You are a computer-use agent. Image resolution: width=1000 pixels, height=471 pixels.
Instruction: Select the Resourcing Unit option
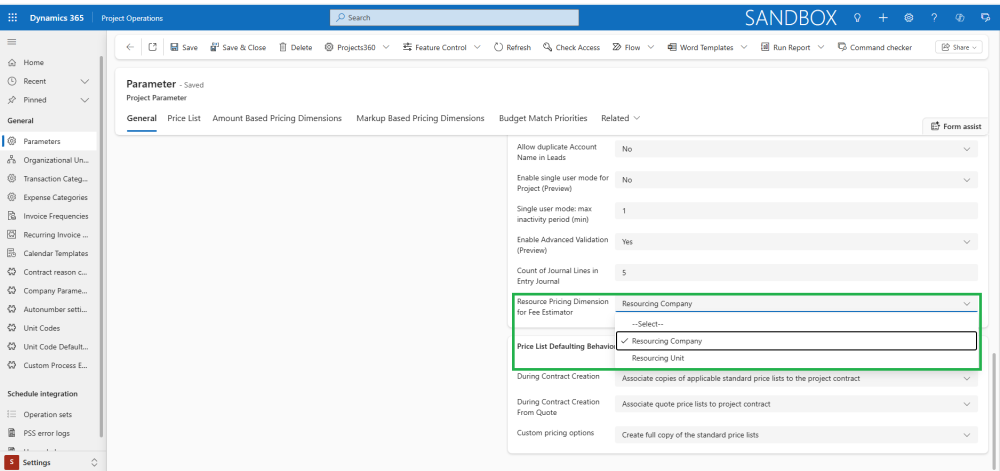coord(658,358)
